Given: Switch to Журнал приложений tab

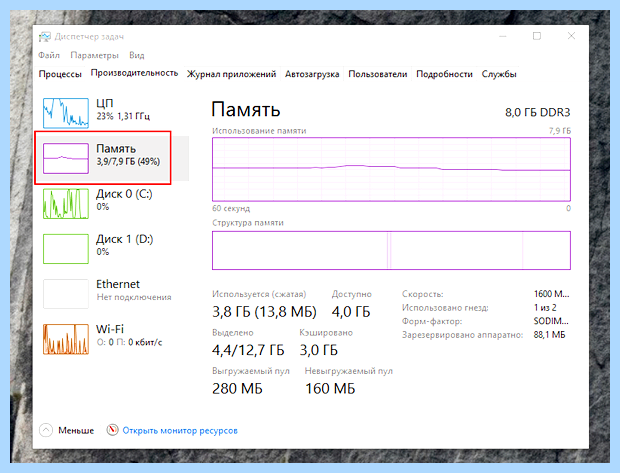Looking at the screenshot, I should (231, 74).
